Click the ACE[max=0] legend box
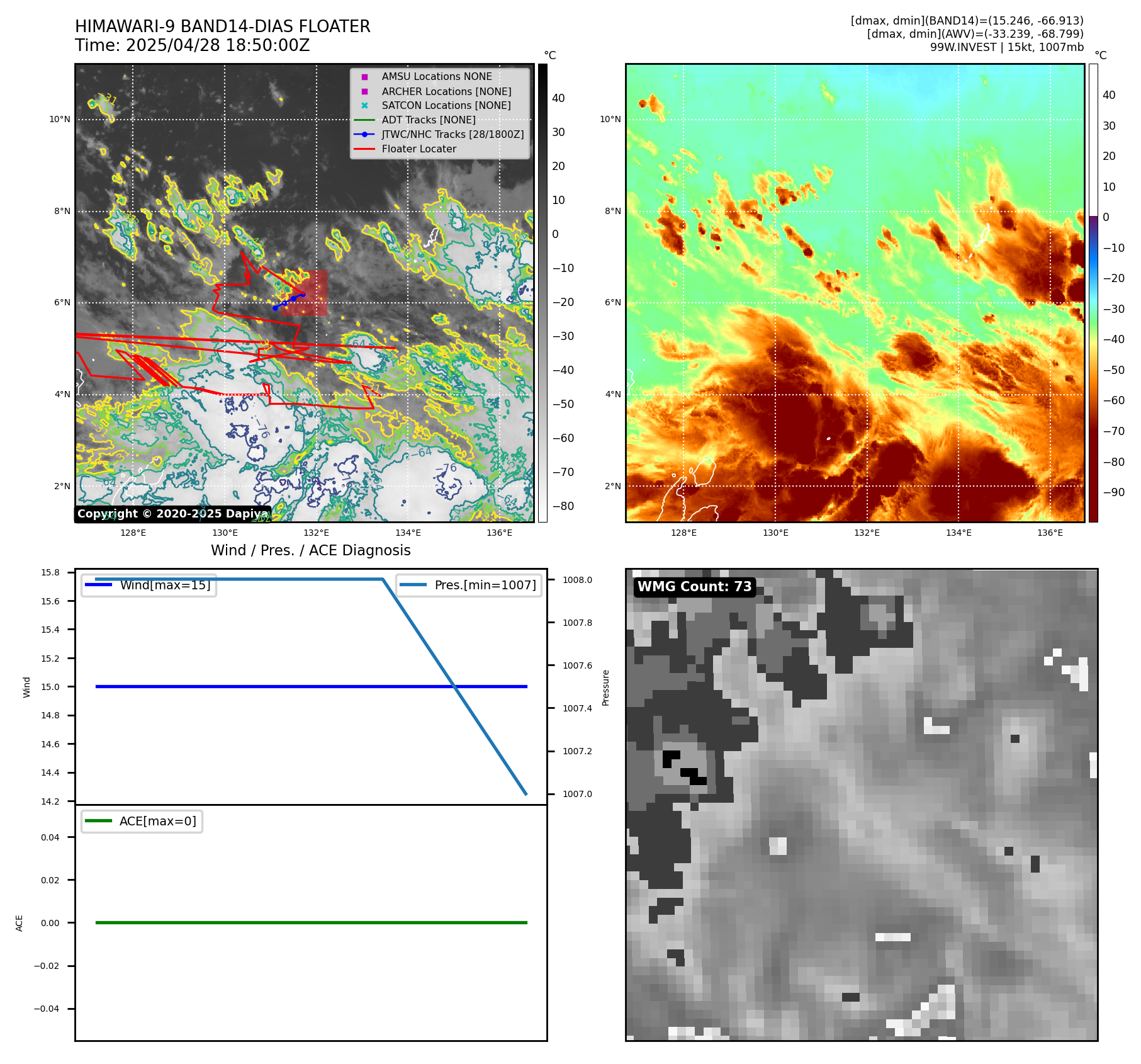The height and width of the screenshot is (1064, 1141). click(x=142, y=821)
